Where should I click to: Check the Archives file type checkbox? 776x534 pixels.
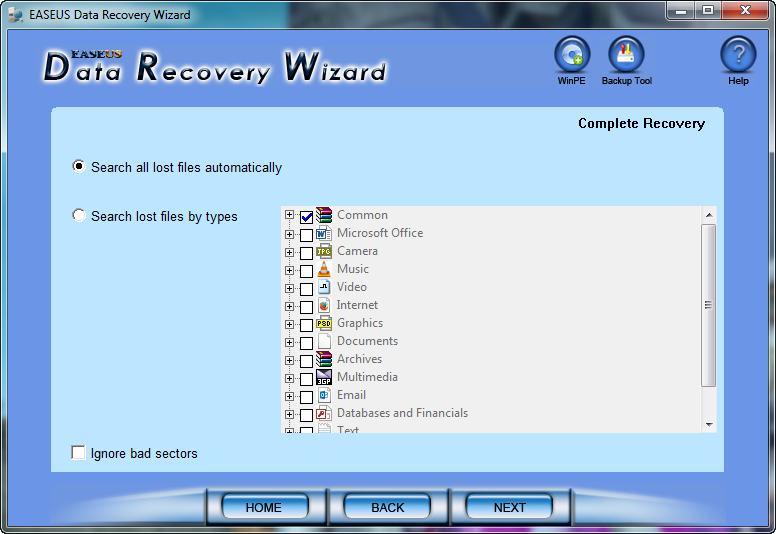(306, 361)
